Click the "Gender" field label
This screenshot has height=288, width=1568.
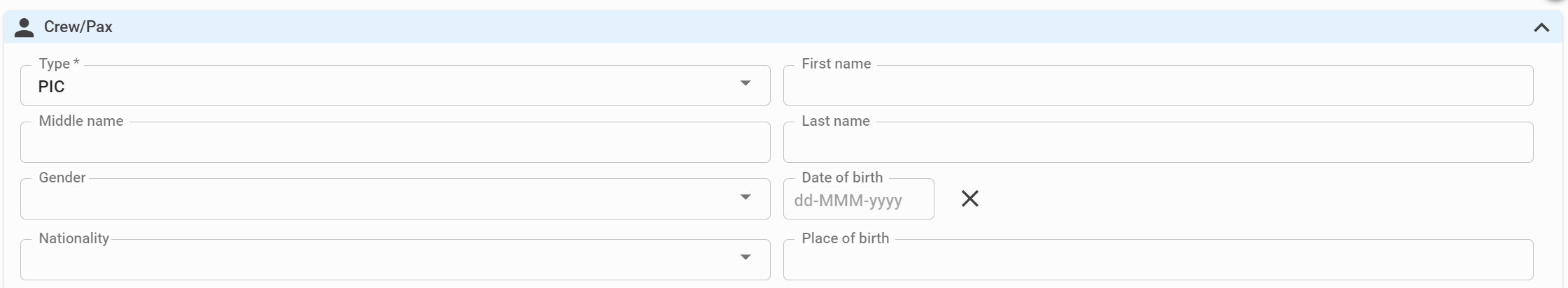62,178
